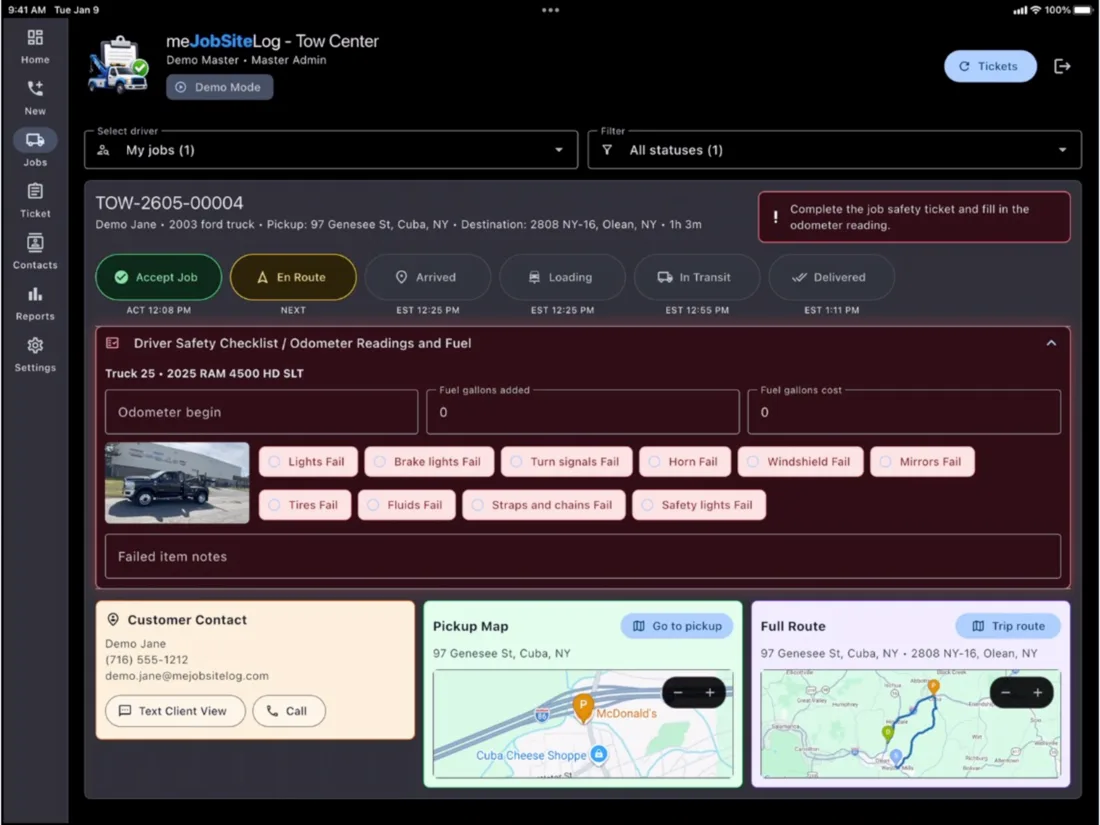1100x825 pixels.
Task: Click Truck 25 • 2025 RAM 4500 HD SLT
Action: 204,373
